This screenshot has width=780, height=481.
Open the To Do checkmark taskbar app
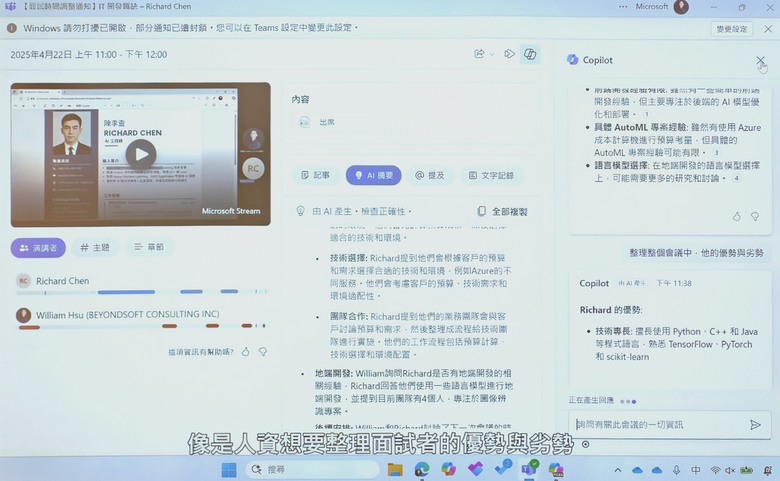(x=503, y=468)
